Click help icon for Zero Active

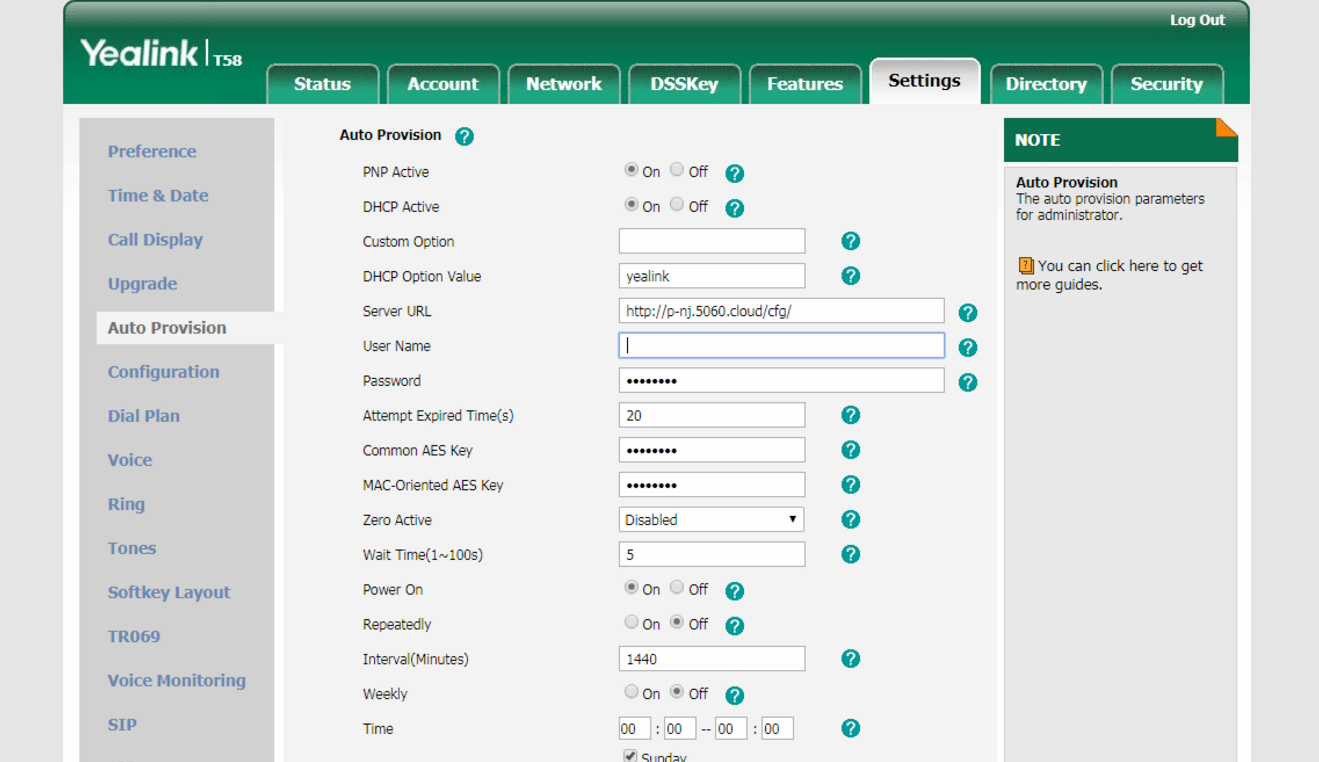pyautogui.click(x=851, y=520)
